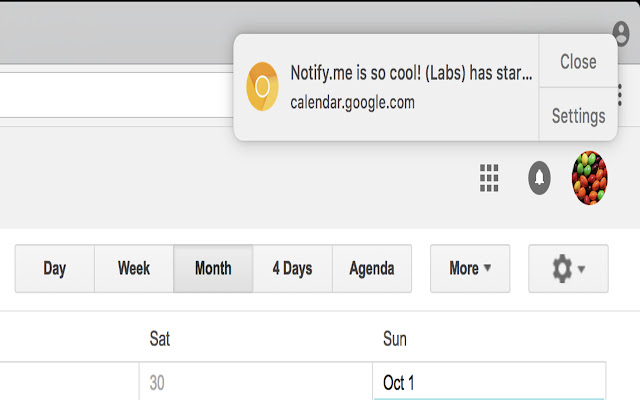Switch to 4 Days view
Viewport: 640px width, 400px height.
point(292,269)
